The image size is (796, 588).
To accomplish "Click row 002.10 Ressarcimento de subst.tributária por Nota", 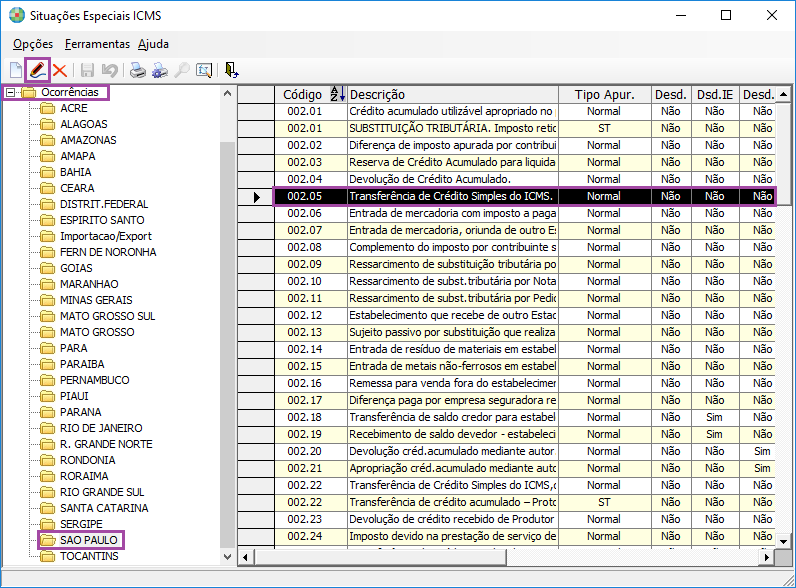I will pyautogui.click(x=524, y=281).
